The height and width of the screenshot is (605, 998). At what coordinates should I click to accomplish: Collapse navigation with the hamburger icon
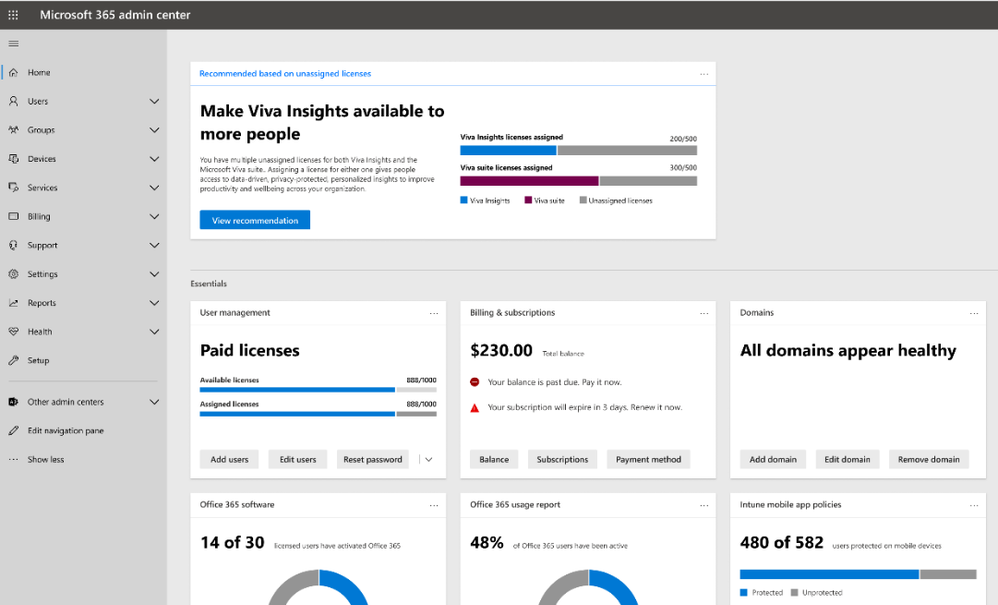[13, 44]
